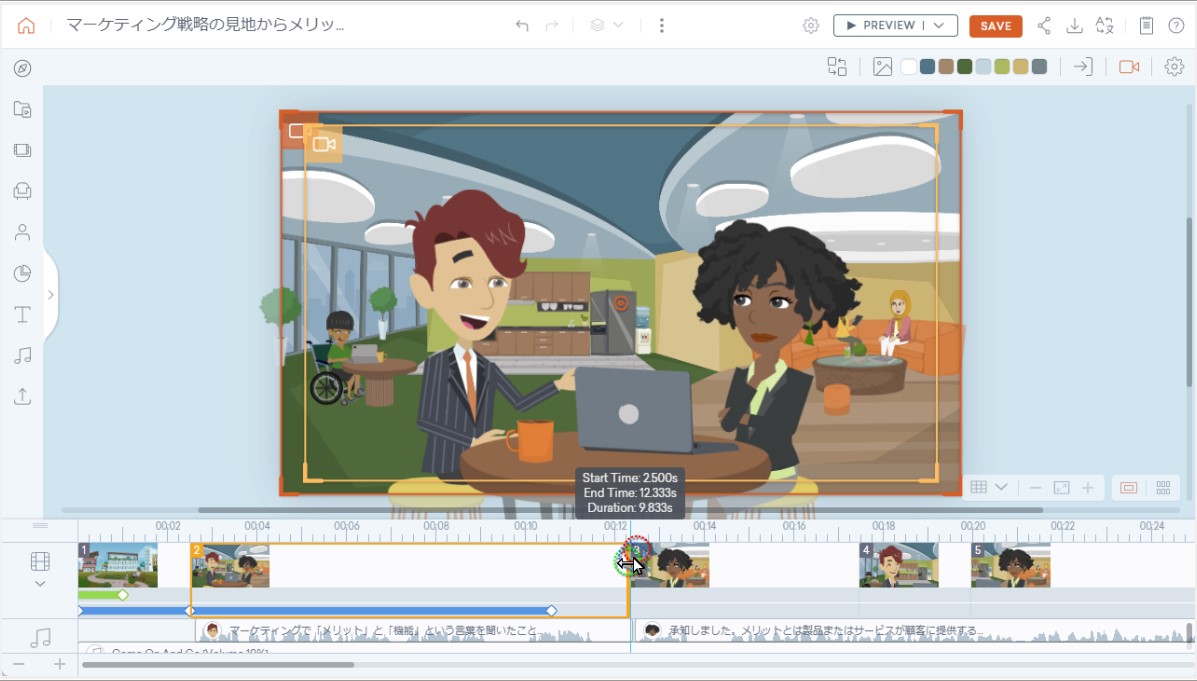Open the three-dot more options menu

click(662, 26)
